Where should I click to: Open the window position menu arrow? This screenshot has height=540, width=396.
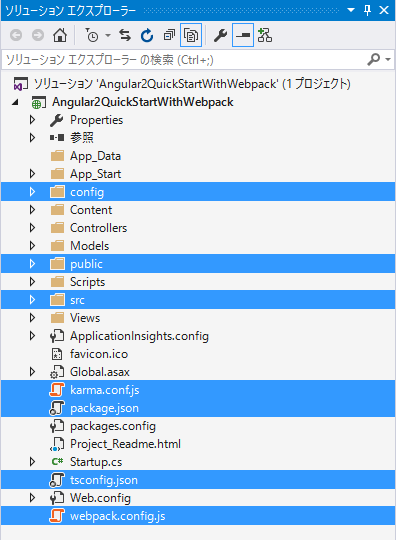point(351,10)
